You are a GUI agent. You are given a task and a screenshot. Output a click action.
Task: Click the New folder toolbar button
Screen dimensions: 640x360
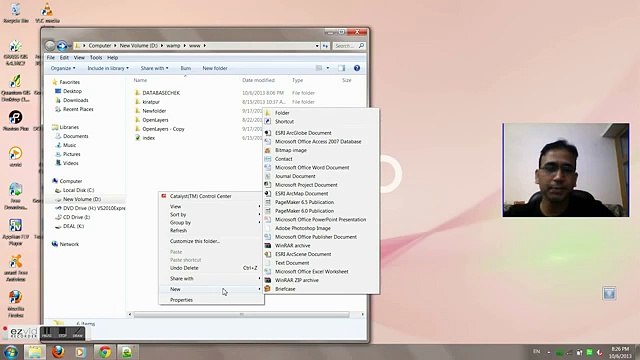[215, 68]
